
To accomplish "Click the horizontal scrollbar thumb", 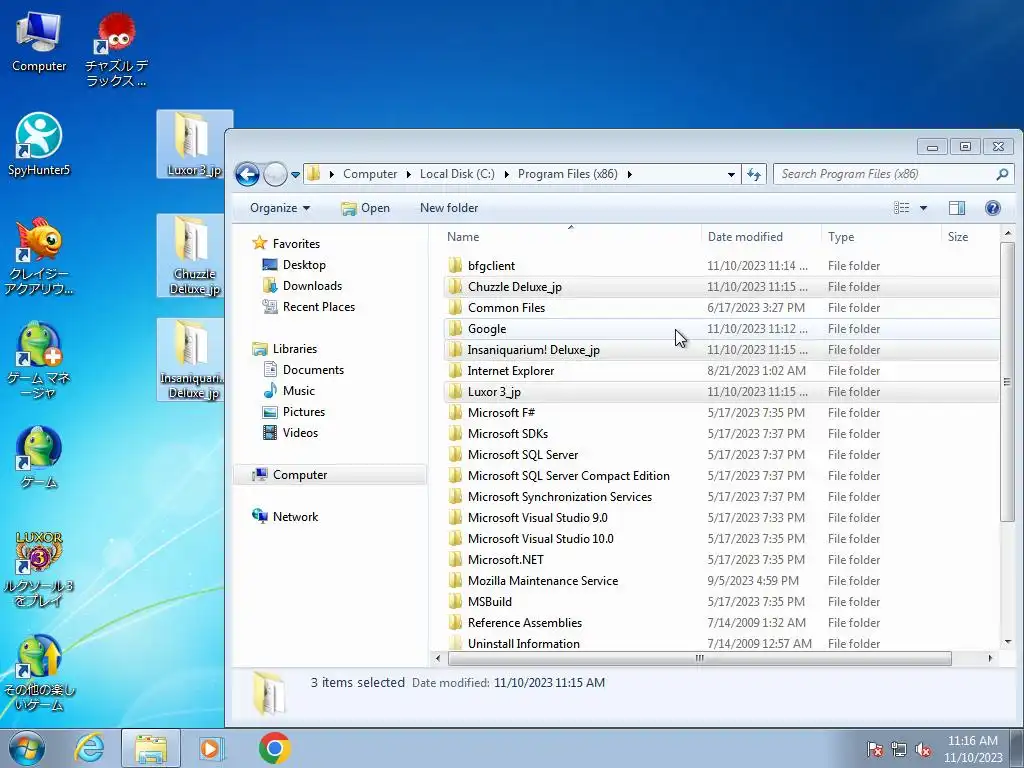I will (x=699, y=658).
